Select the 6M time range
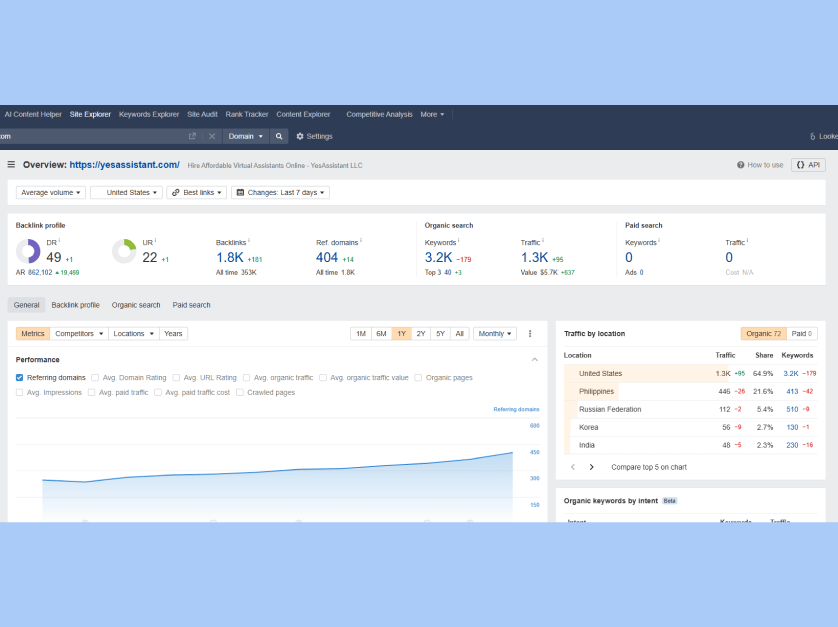The height and width of the screenshot is (627, 838). (x=381, y=334)
